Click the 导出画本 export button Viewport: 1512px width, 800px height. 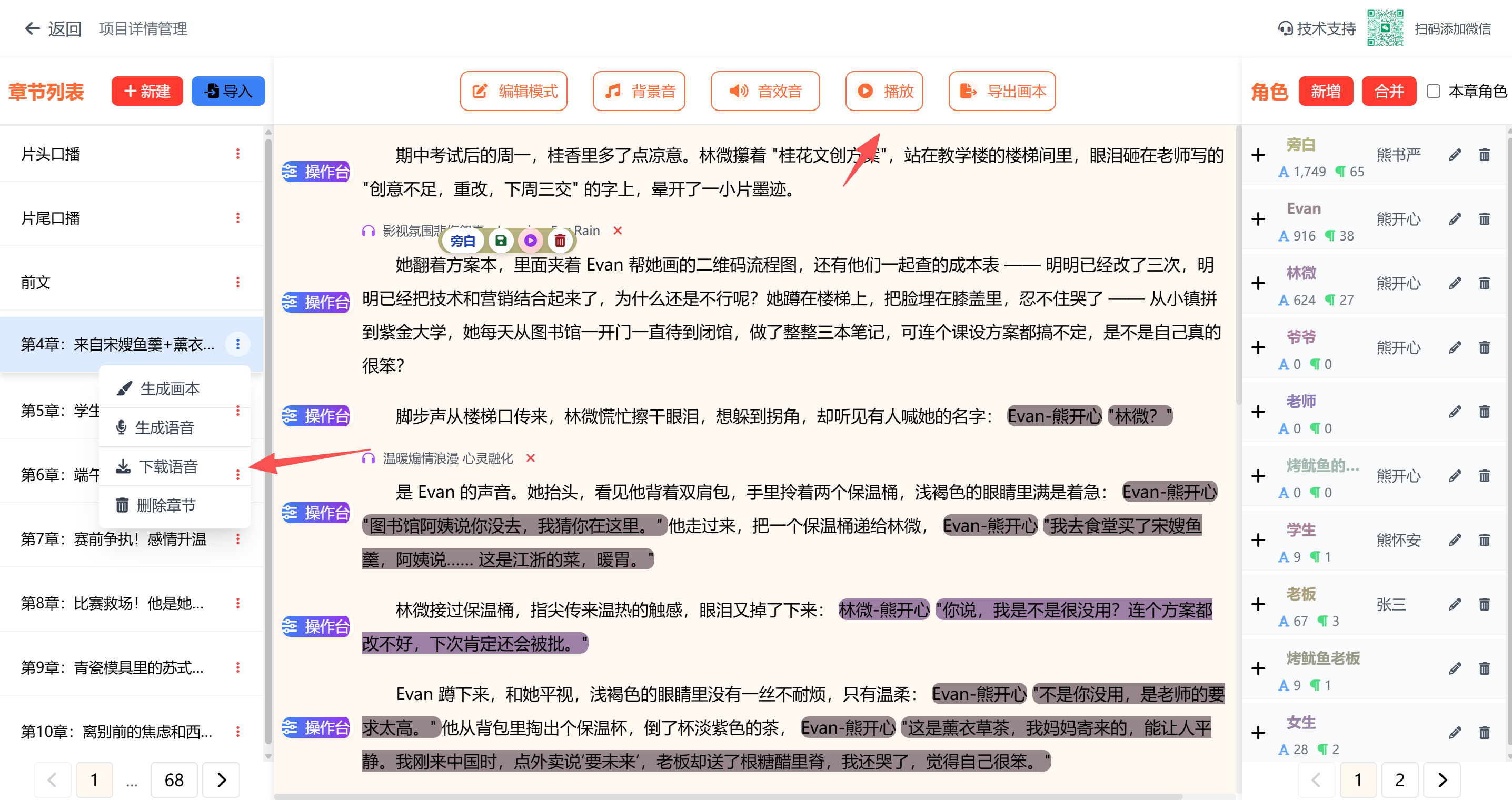[1002, 92]
